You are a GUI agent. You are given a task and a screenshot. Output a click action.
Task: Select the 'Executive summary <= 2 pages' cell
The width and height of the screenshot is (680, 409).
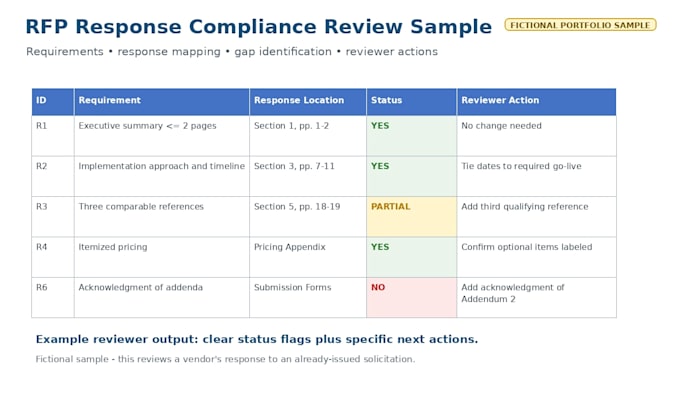(x=162, y=136)
